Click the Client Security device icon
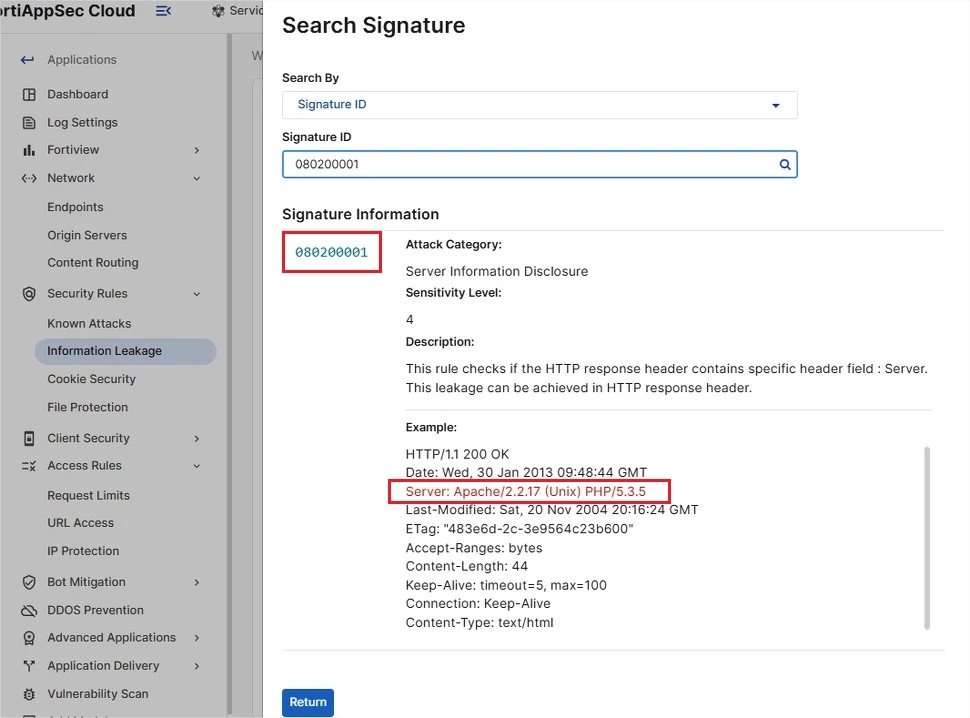The height and width of the screenshot is (718, 970). click(x=29, y=438)
